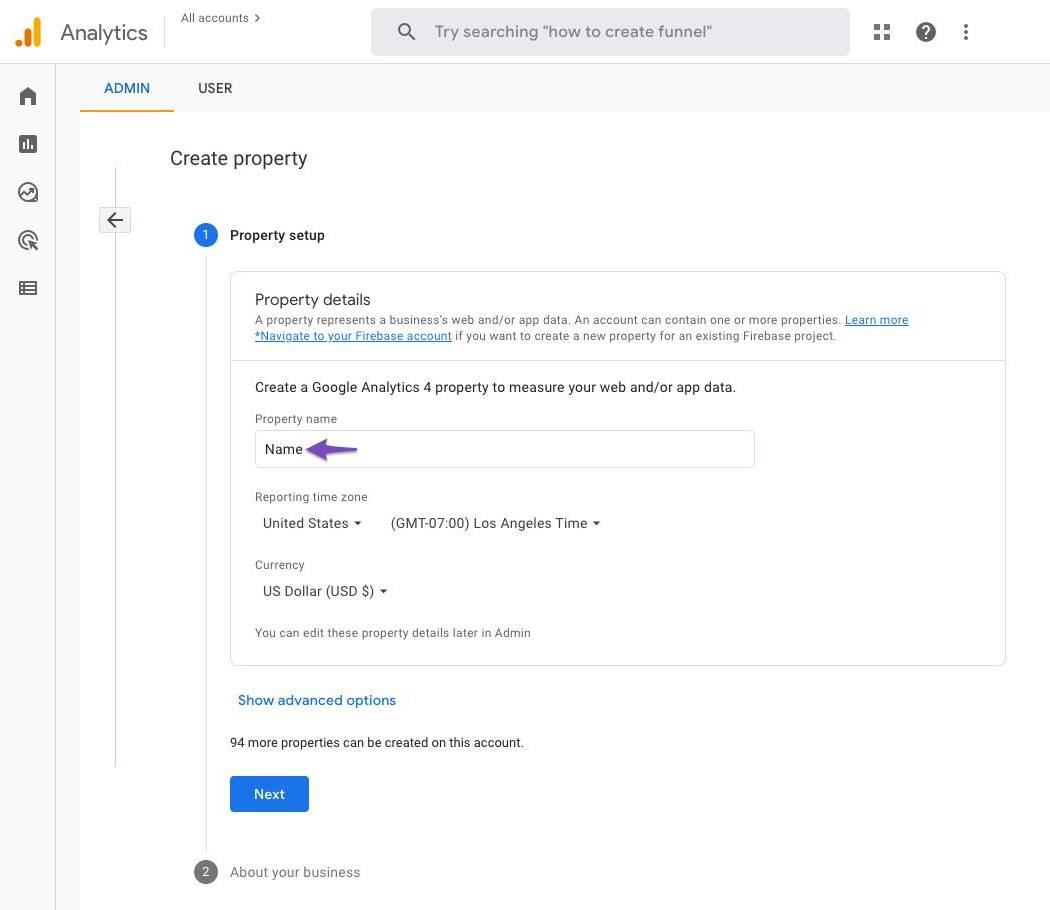Click the Help question mark icon
Viewport: 1050px width, 910px height.
coord(926,32)
